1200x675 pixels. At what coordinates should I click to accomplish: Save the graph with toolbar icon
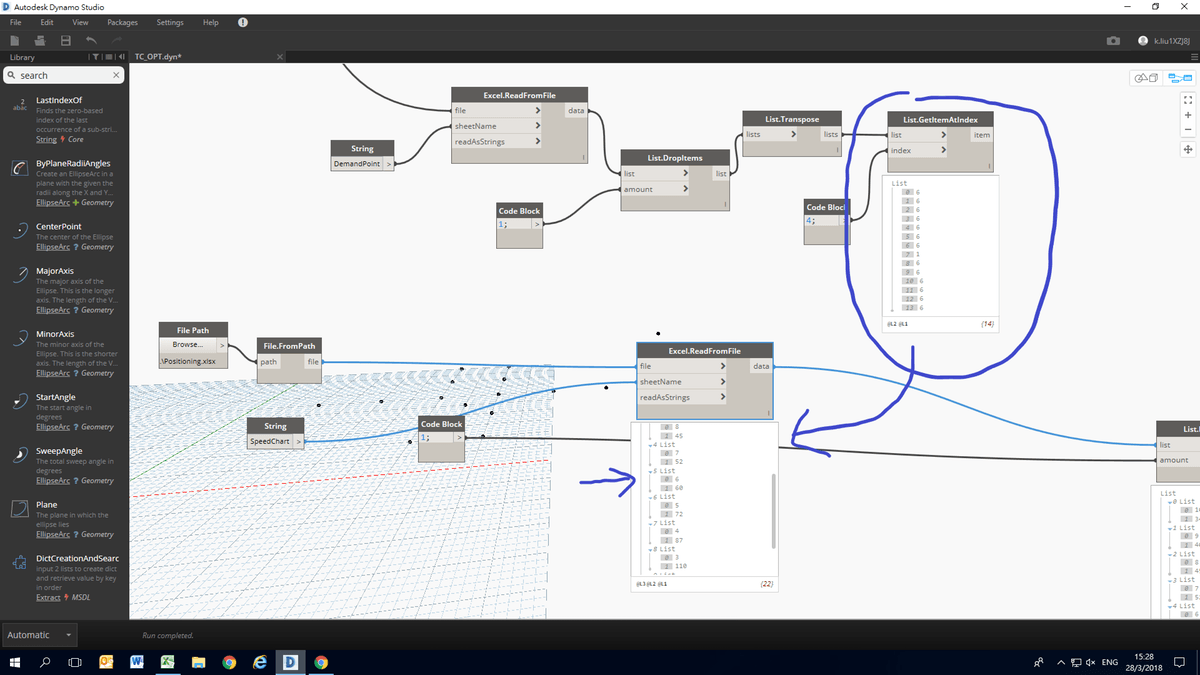[66, 40]
